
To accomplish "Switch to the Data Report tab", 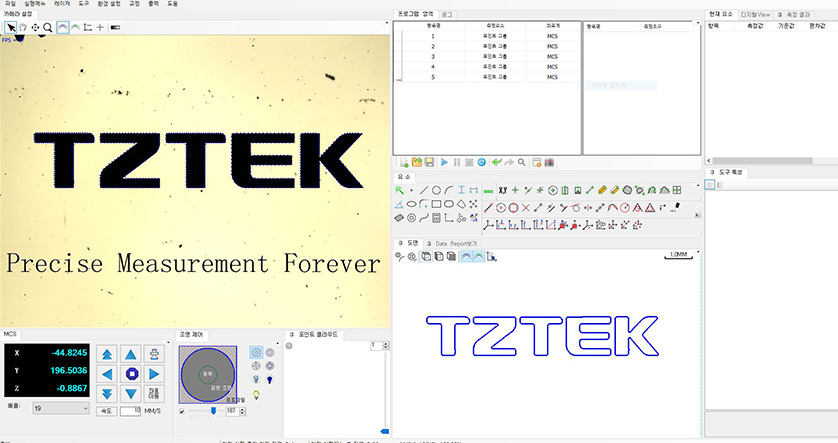I will [x=452, y=244].
